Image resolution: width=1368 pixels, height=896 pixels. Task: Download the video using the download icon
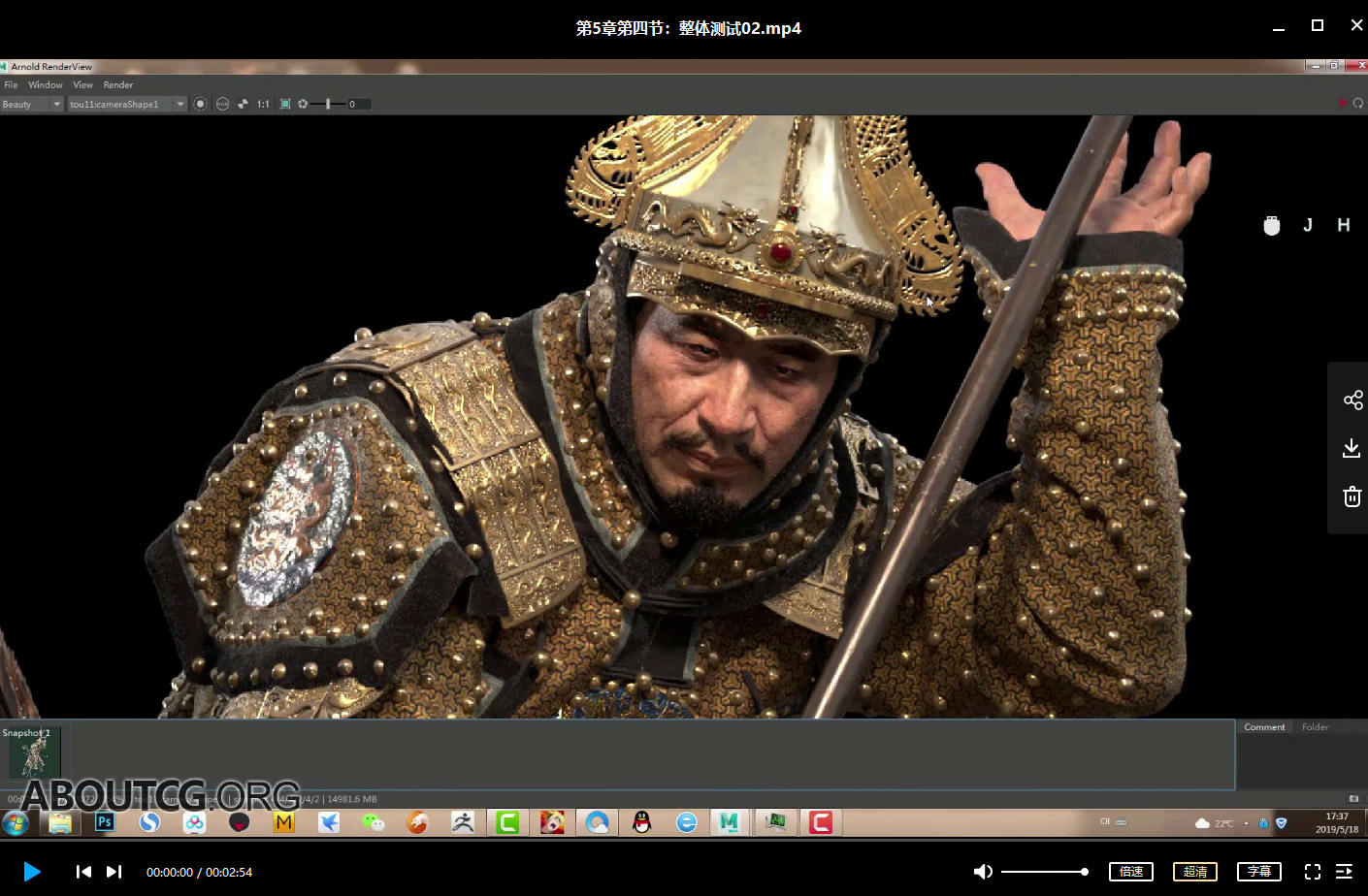pyautogui.click(x=1352, y=448)
